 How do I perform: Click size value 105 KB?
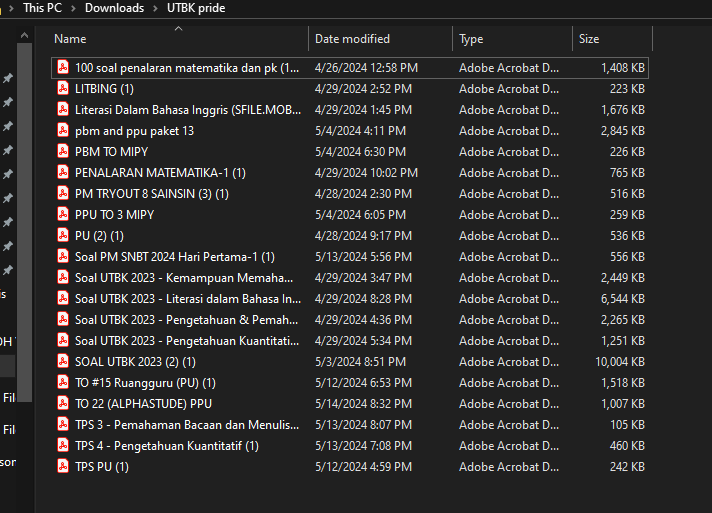(627, 425)
